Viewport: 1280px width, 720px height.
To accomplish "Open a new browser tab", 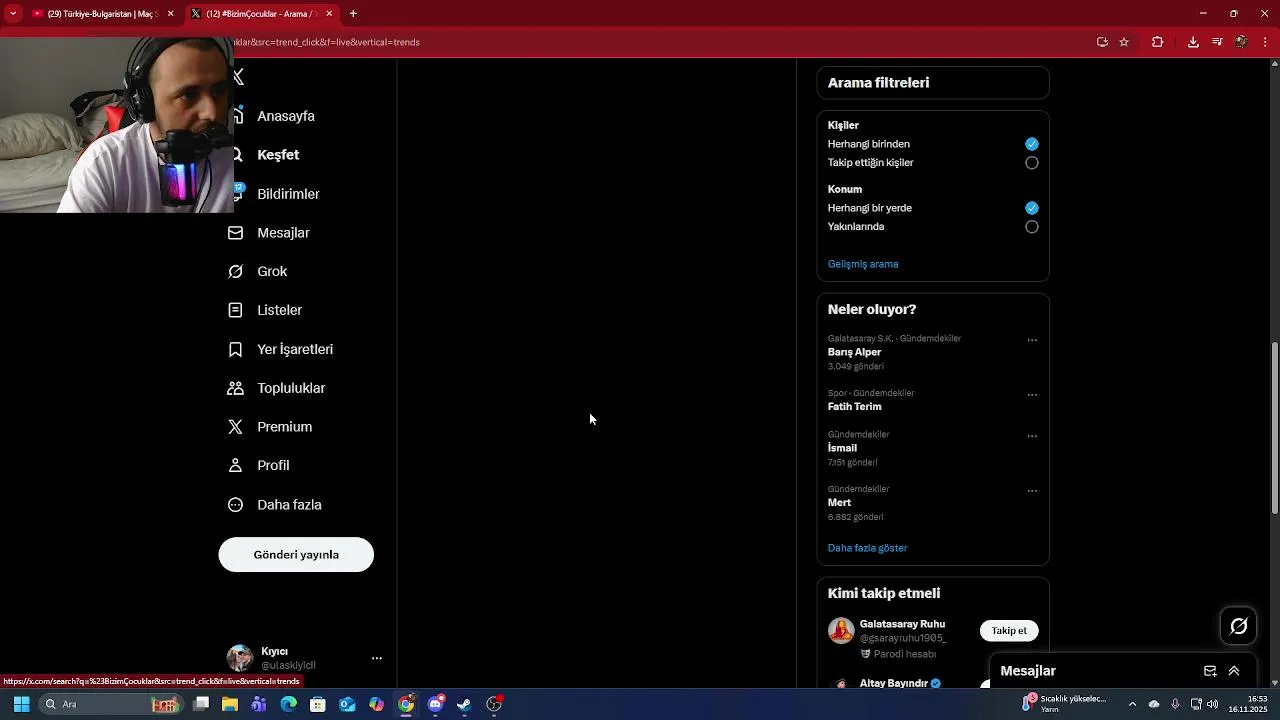I will 353,14.
